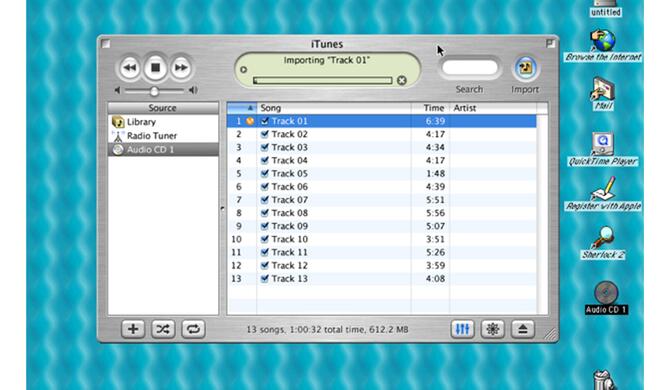Click the max-volume speaker icon
The image size is (660, 390).
[193, 90]
